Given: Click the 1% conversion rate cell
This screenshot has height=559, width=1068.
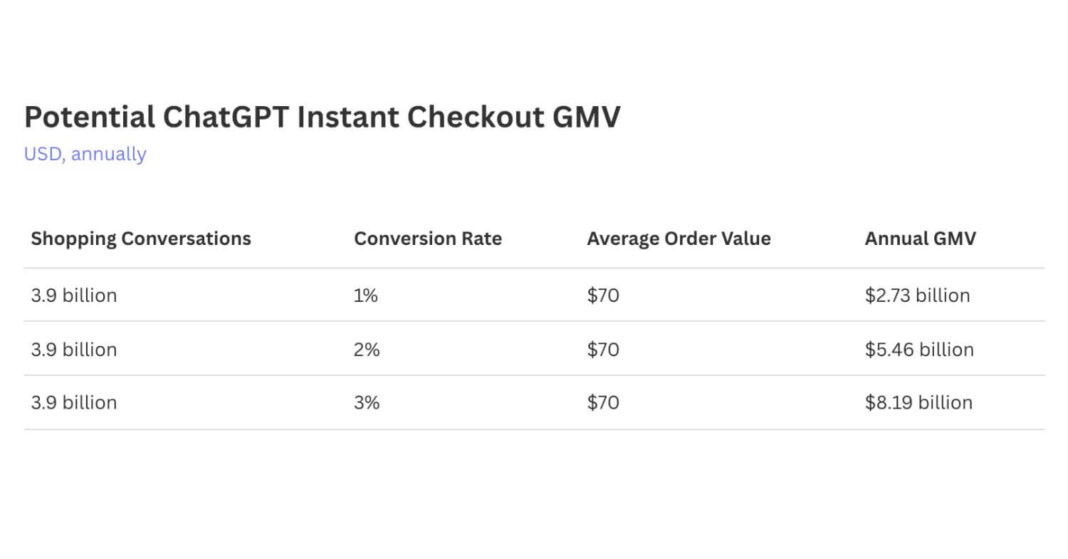Looking at the screenshot, I should tap(366, 296).
